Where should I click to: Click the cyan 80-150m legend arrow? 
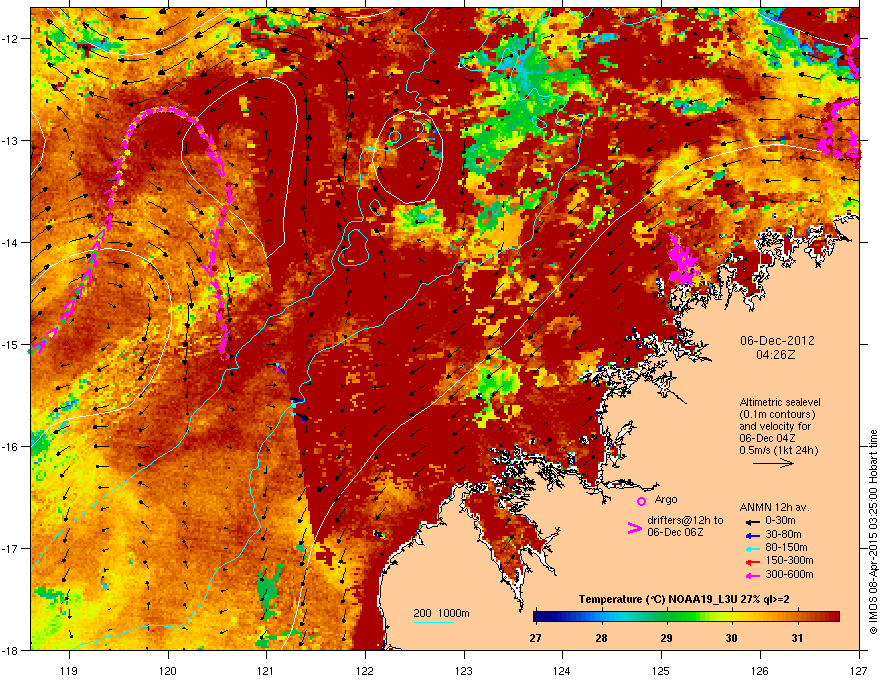(752, 548)
